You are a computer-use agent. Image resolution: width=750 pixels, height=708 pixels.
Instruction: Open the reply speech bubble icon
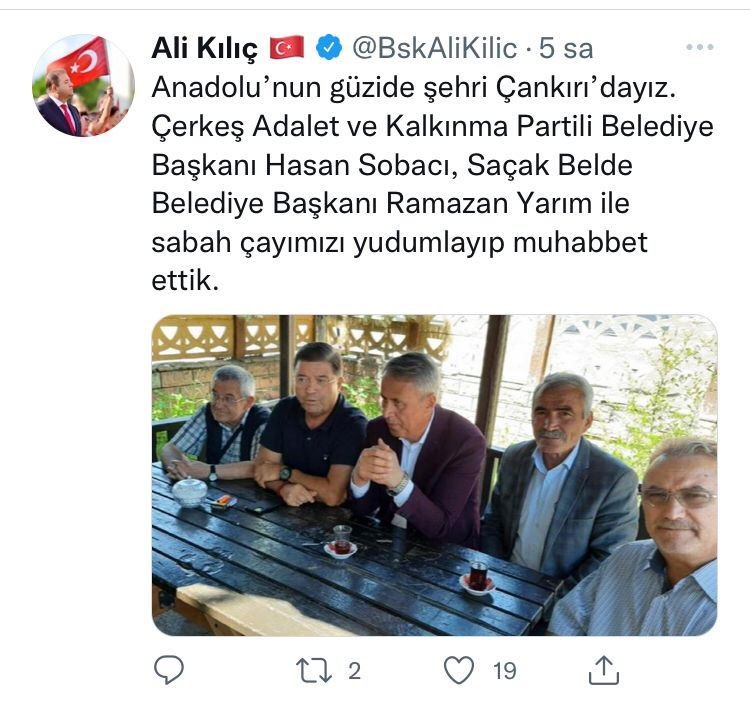click(169, 670)
